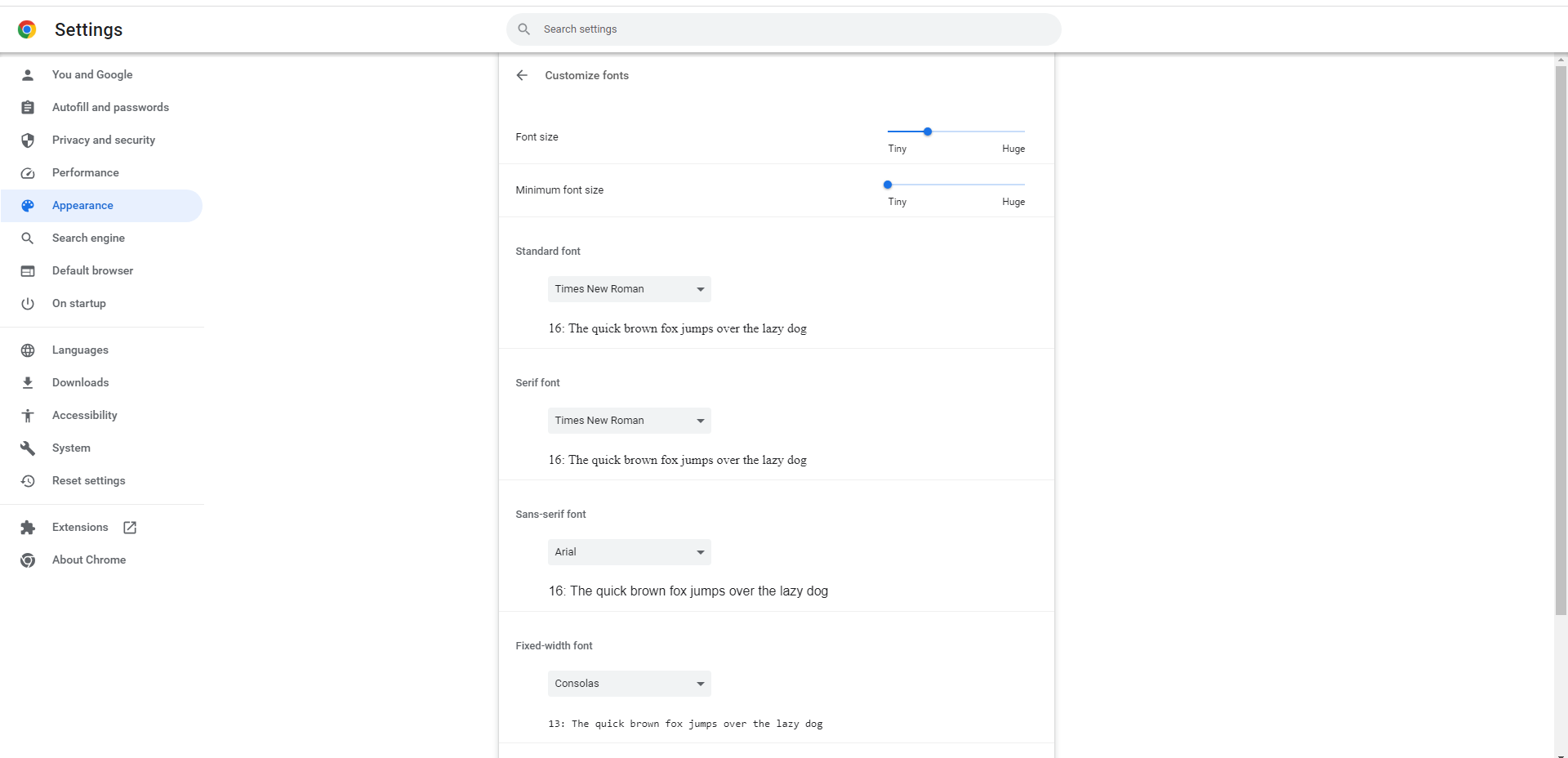1568x758 pixels.
Task: Click the Font size slider handle
Action: pyautogui.click(x=928, y=132)
